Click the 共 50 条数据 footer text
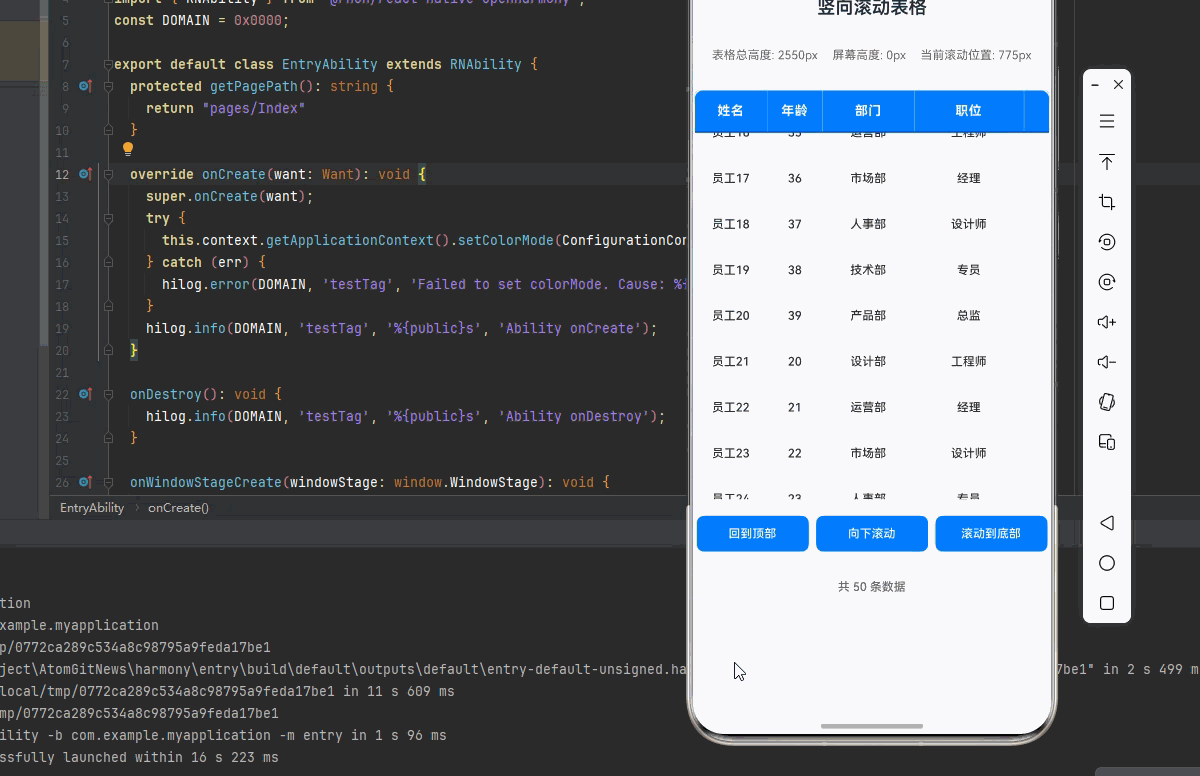 (872, 587)
